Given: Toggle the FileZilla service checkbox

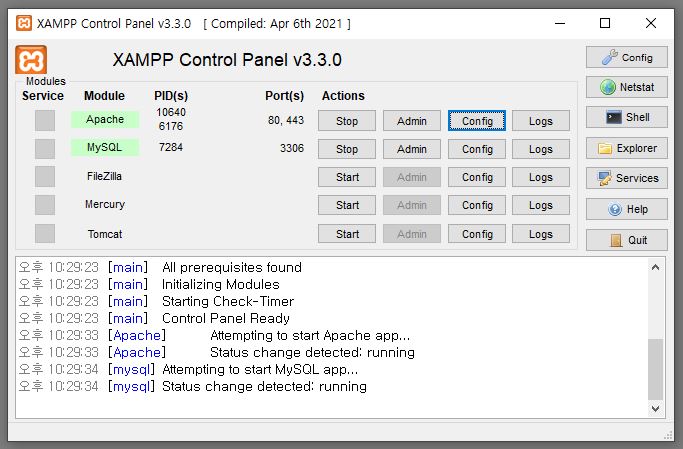Looking at the screenshot, I should click(x=45, y=176).
